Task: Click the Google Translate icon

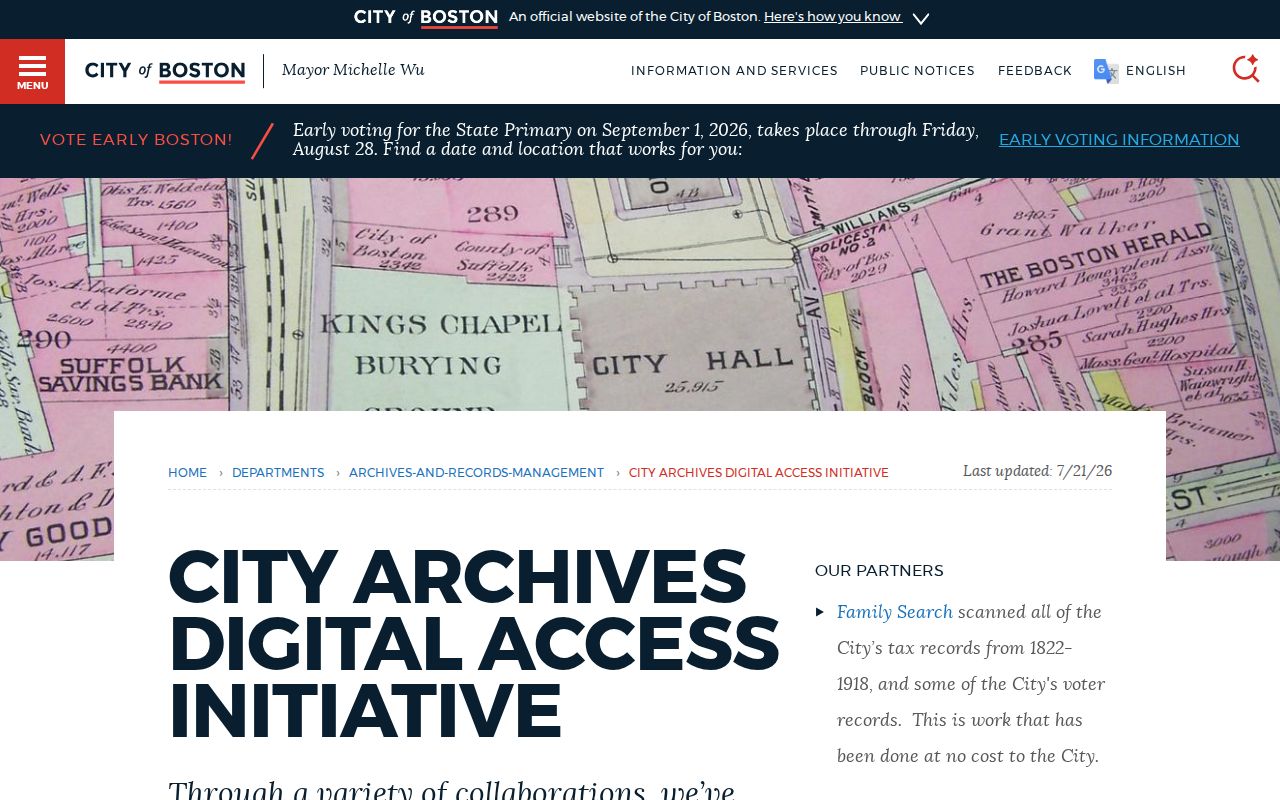Action: [x=1106, y=71]
